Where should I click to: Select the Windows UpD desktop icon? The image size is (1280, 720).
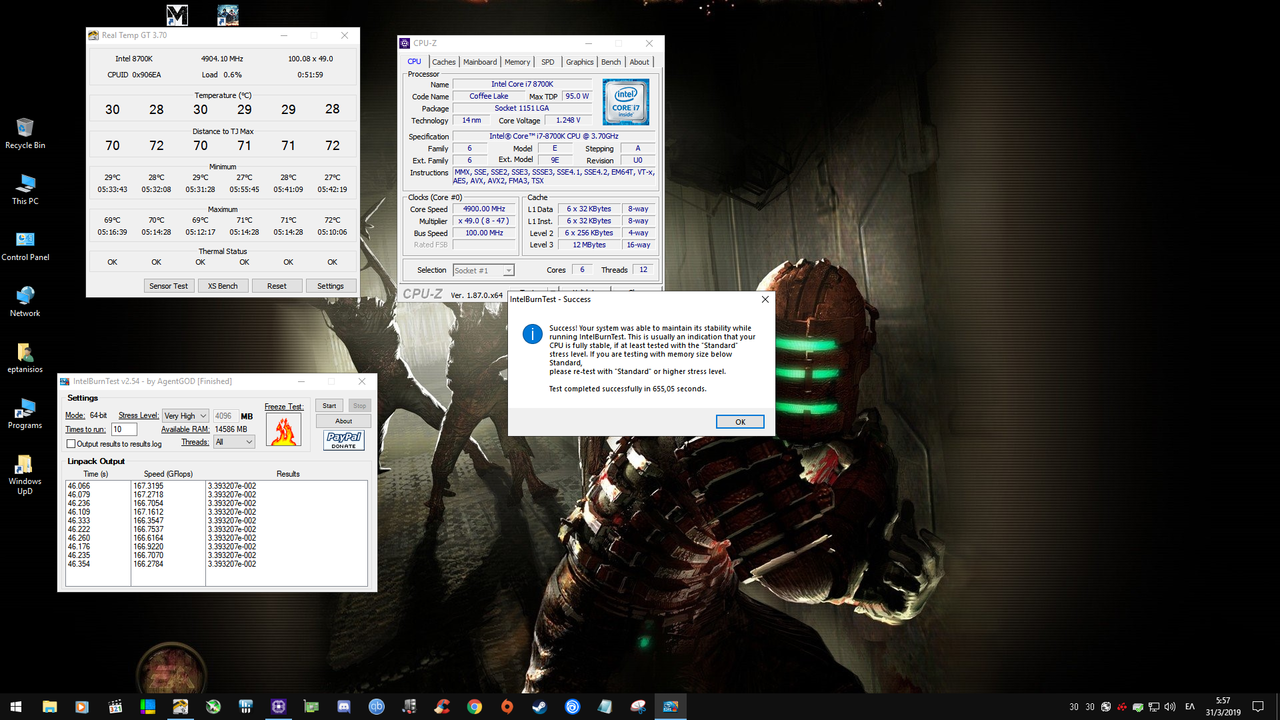click(x=25, y=474)
